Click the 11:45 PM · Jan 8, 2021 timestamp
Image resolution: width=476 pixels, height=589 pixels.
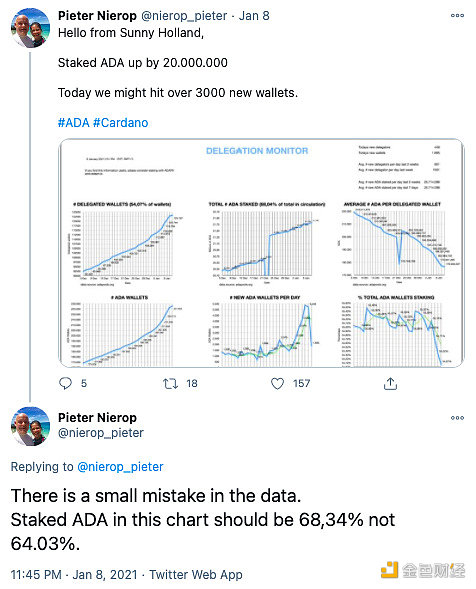click(x=74, y=575)
